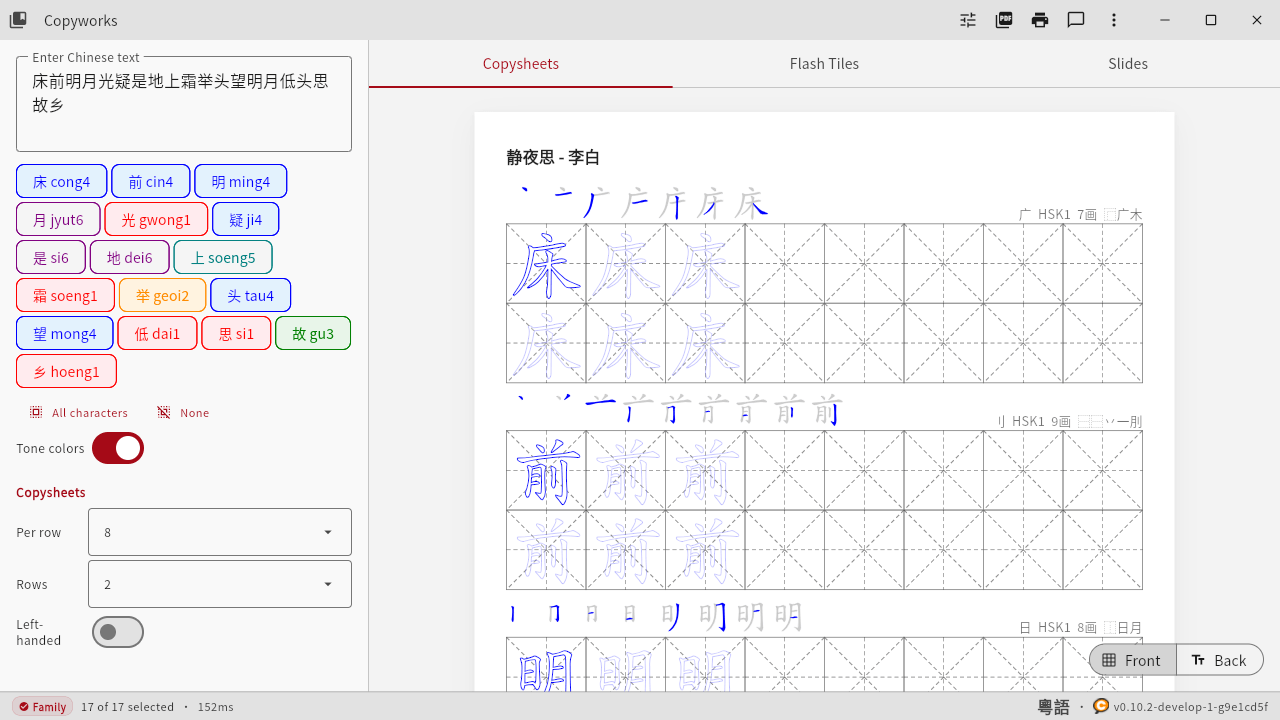
Task: Switch to the Flash Tiles tab
Action: (824, 63)
